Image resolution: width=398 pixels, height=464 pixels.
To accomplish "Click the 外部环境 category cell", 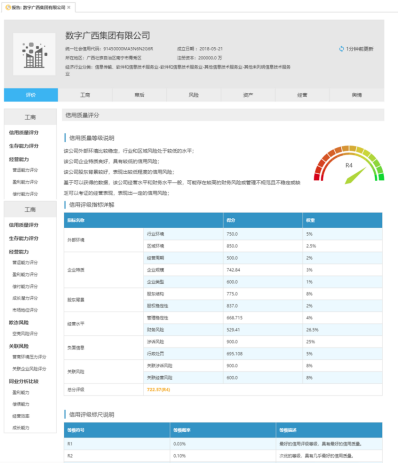I will [x=104, y=240].
